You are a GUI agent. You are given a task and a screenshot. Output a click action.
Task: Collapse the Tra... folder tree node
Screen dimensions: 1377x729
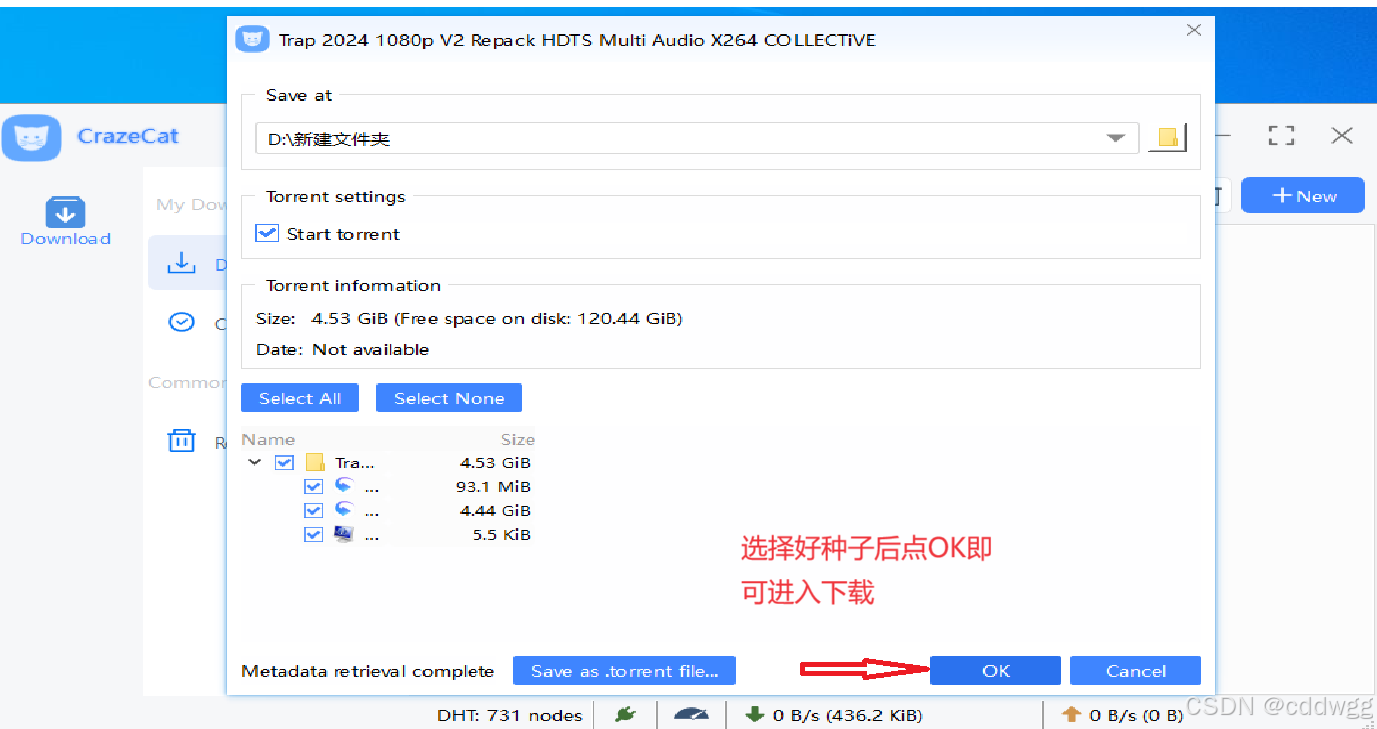coord(255,463)
